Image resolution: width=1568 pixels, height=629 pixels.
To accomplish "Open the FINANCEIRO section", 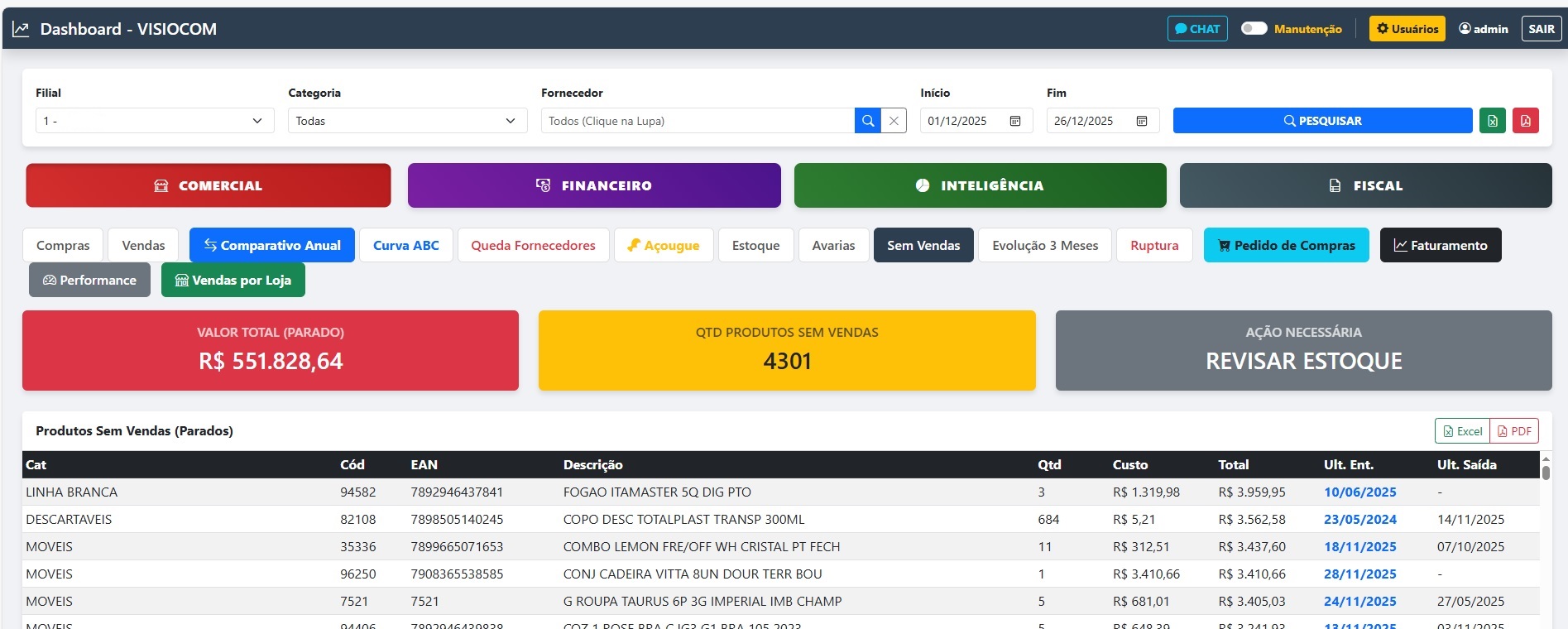I will pyautogui.click(x=593, y=185).
